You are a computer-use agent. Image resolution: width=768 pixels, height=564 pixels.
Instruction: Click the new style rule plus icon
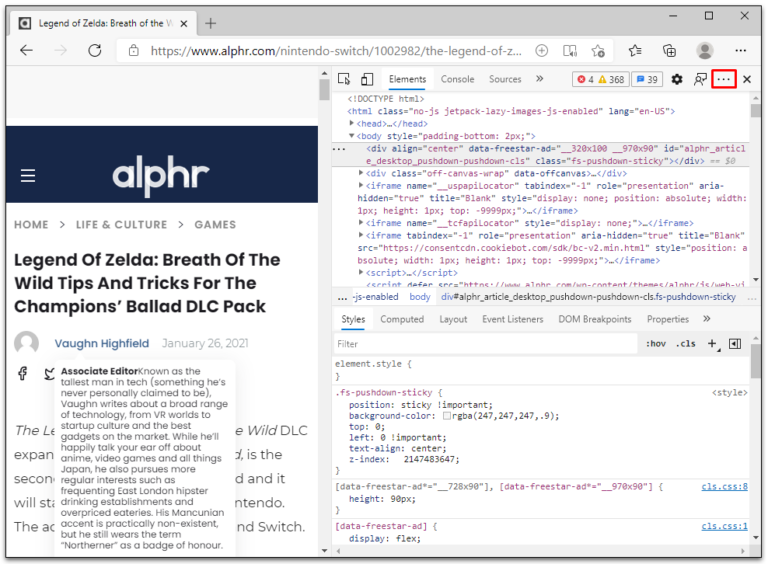(x=713, y=344)
